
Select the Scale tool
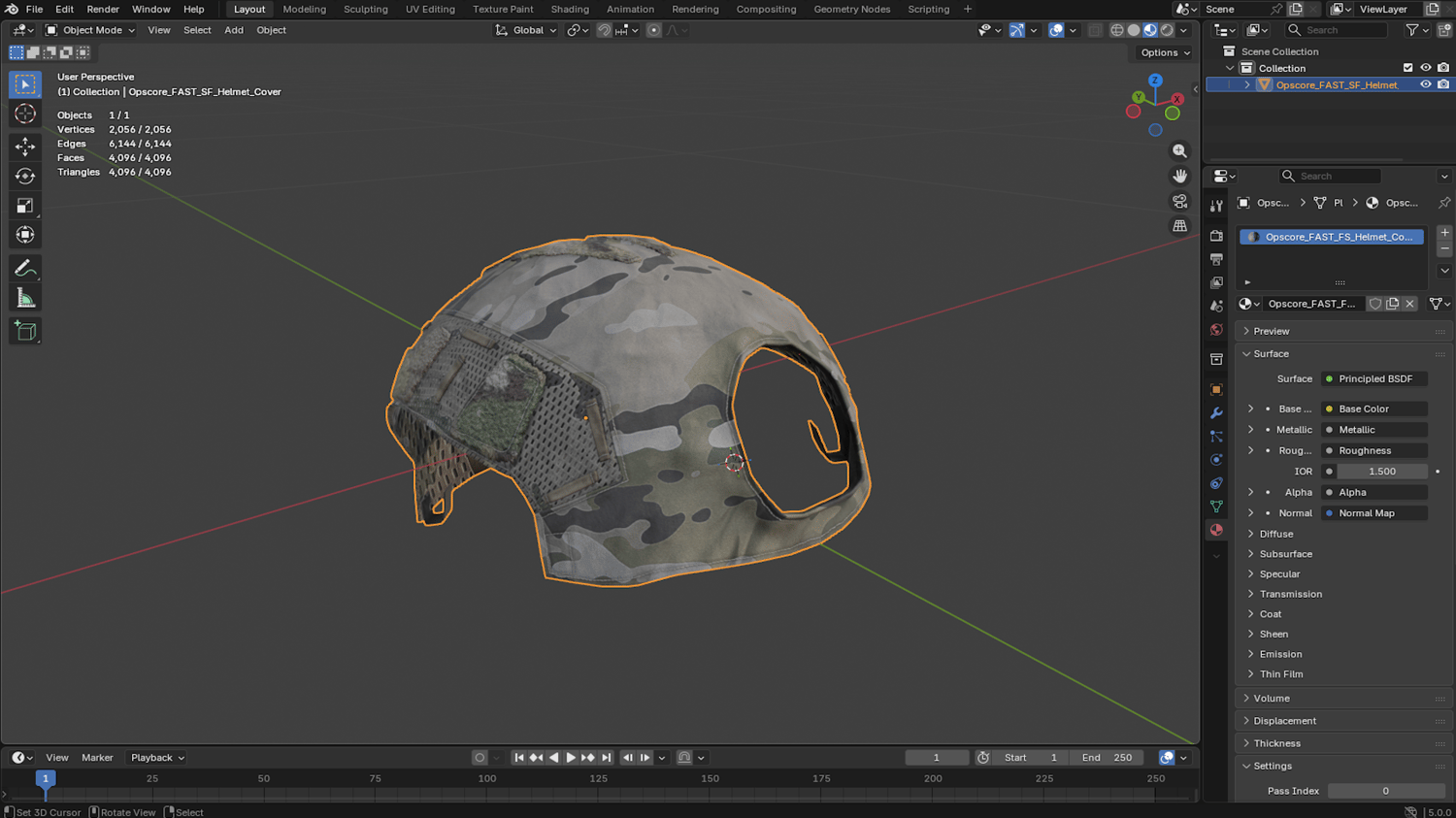[25, 206]
